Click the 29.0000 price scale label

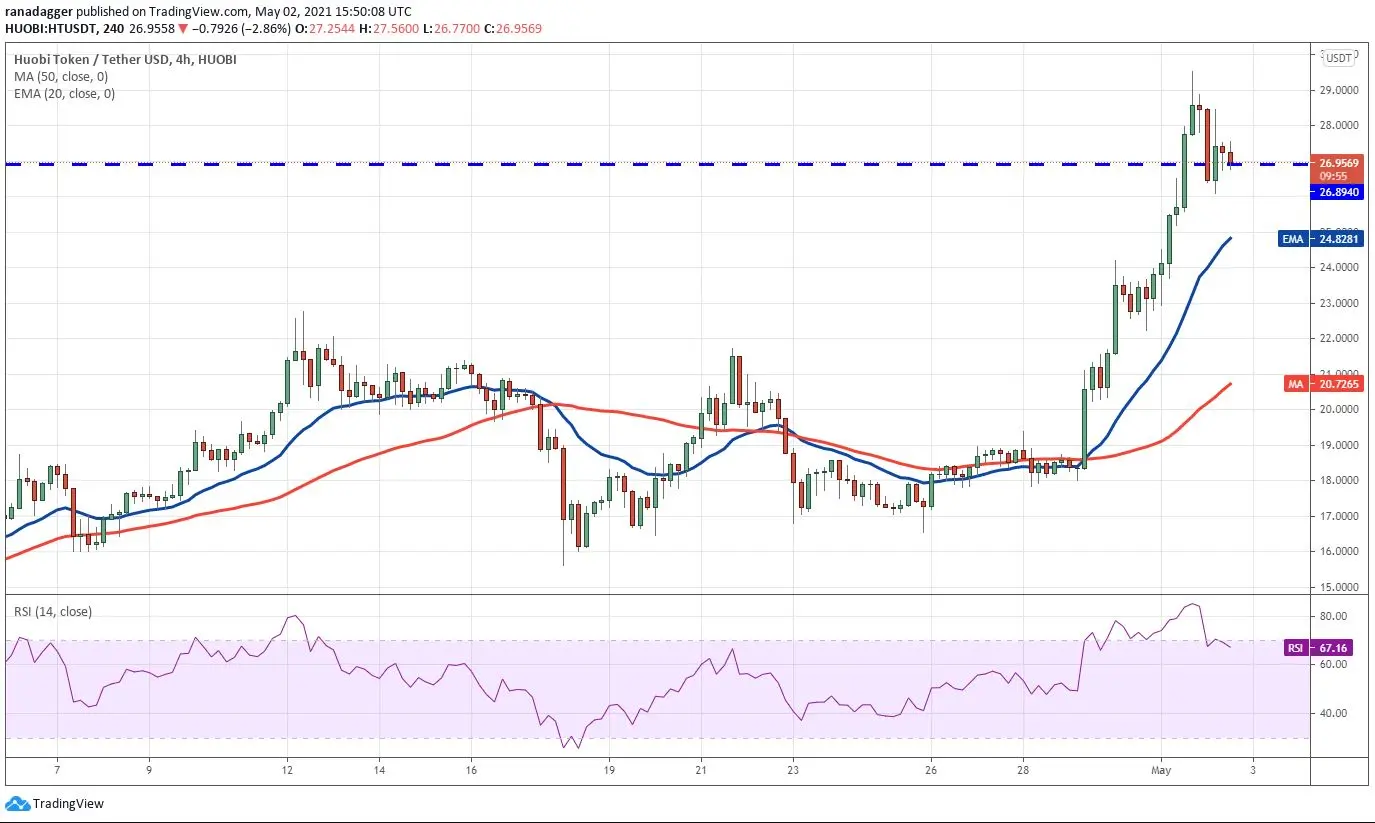[x=1337, y=90]
